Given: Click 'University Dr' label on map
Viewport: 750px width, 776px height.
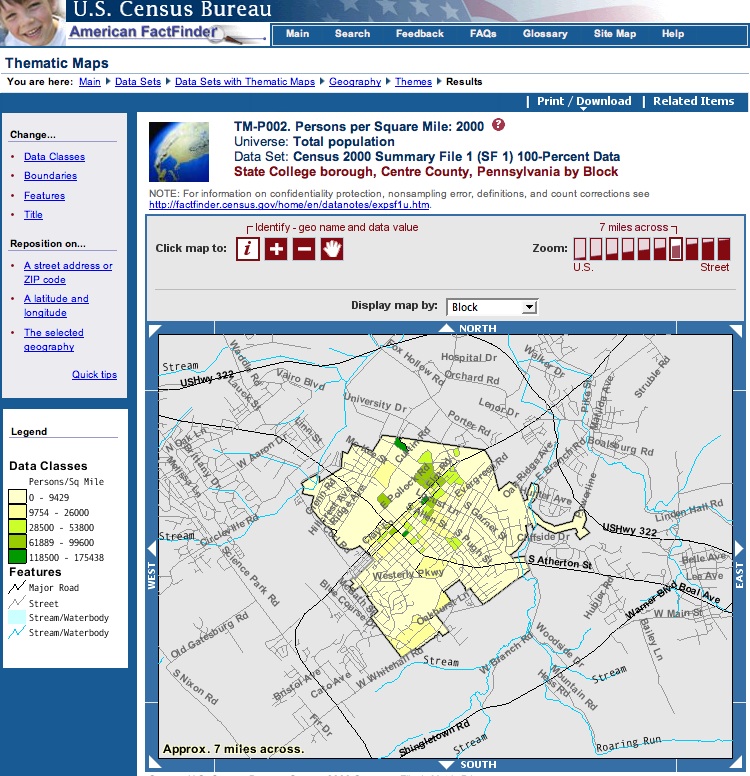Looking at the screenshot, I should [x=375, y=402].
